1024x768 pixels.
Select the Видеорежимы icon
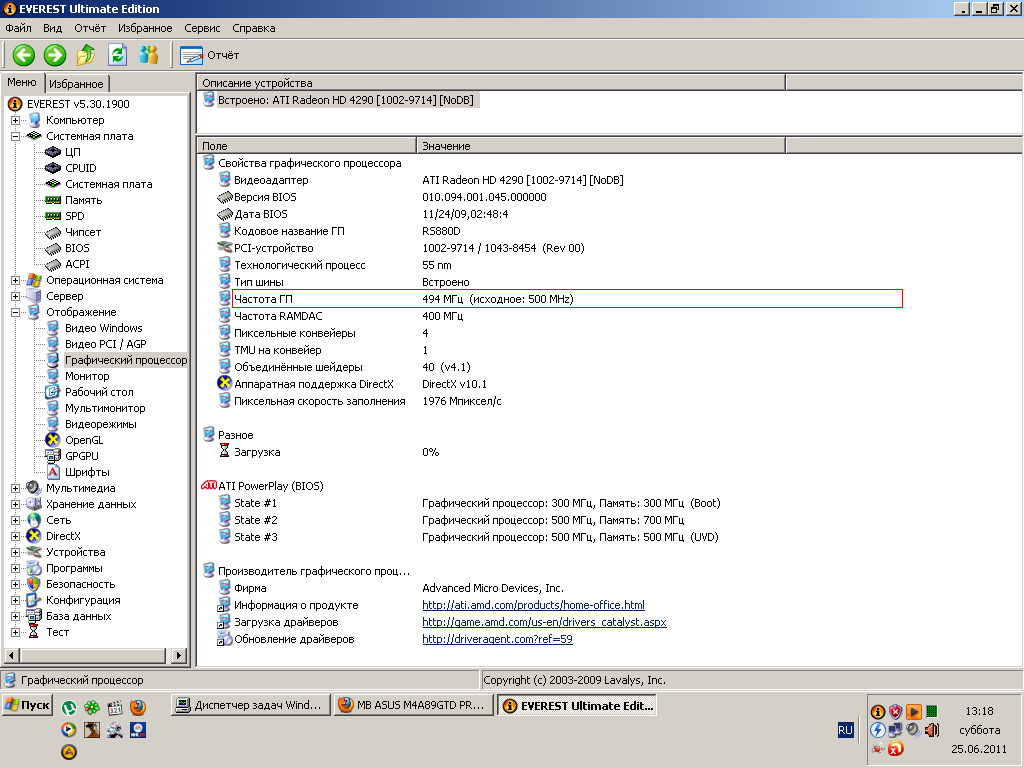[53, 424]
